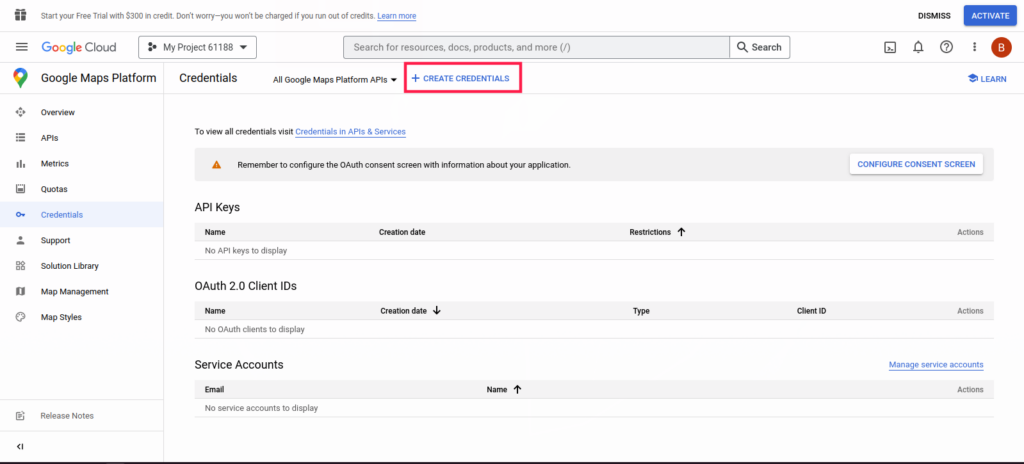This screenshot has width=1024, height=464.
Task: Open the main hamburger navigation menu
Action: [21, 47]
